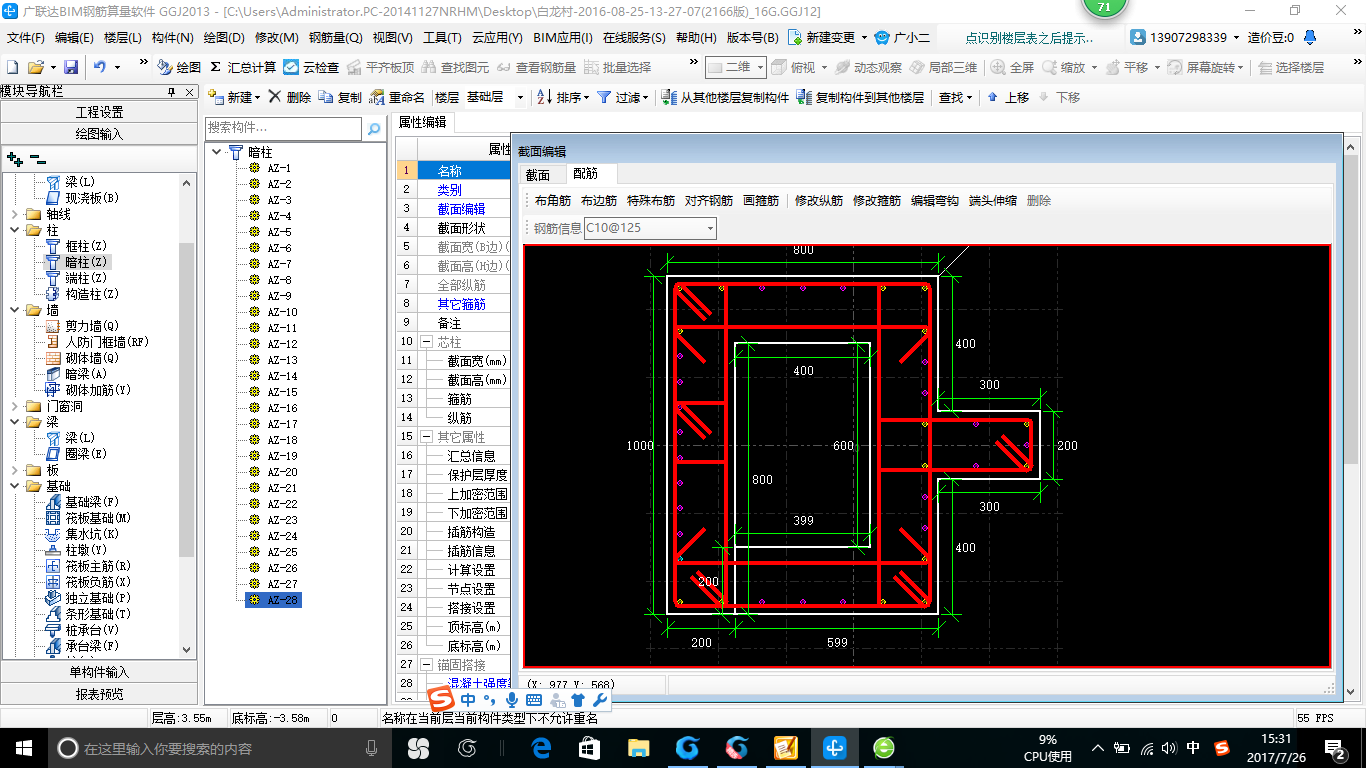
Task: Run 汇总计算 summary calculation
Action: click(243, 67)
